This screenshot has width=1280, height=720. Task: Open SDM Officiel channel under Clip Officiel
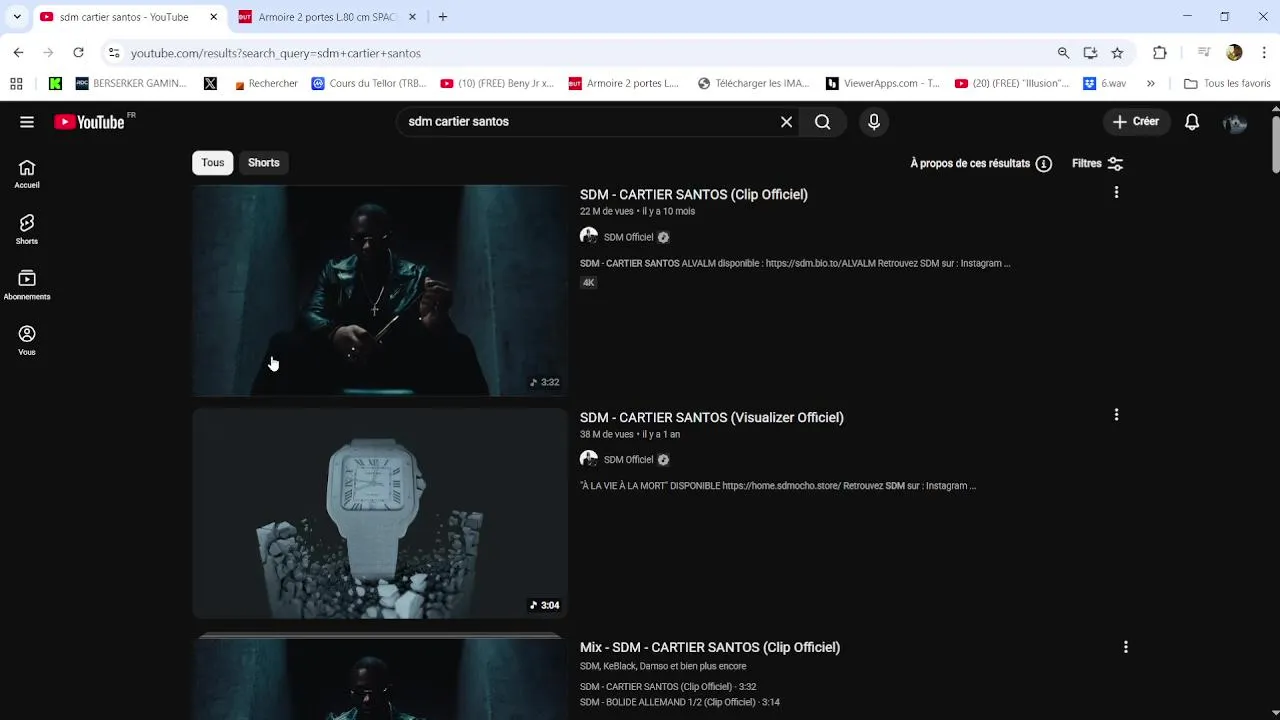(x=628, y=237)
